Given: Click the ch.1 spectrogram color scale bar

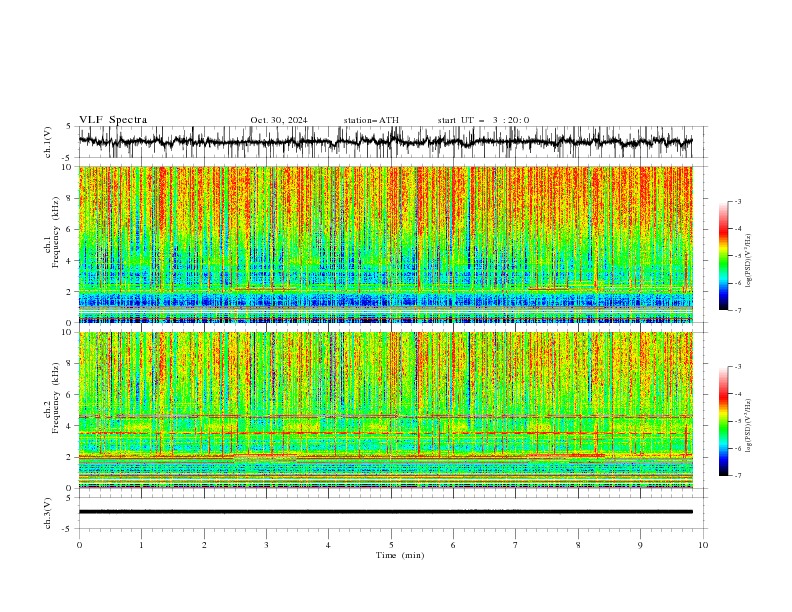Looking at the screenshot, I should click(x=724, y=256).
